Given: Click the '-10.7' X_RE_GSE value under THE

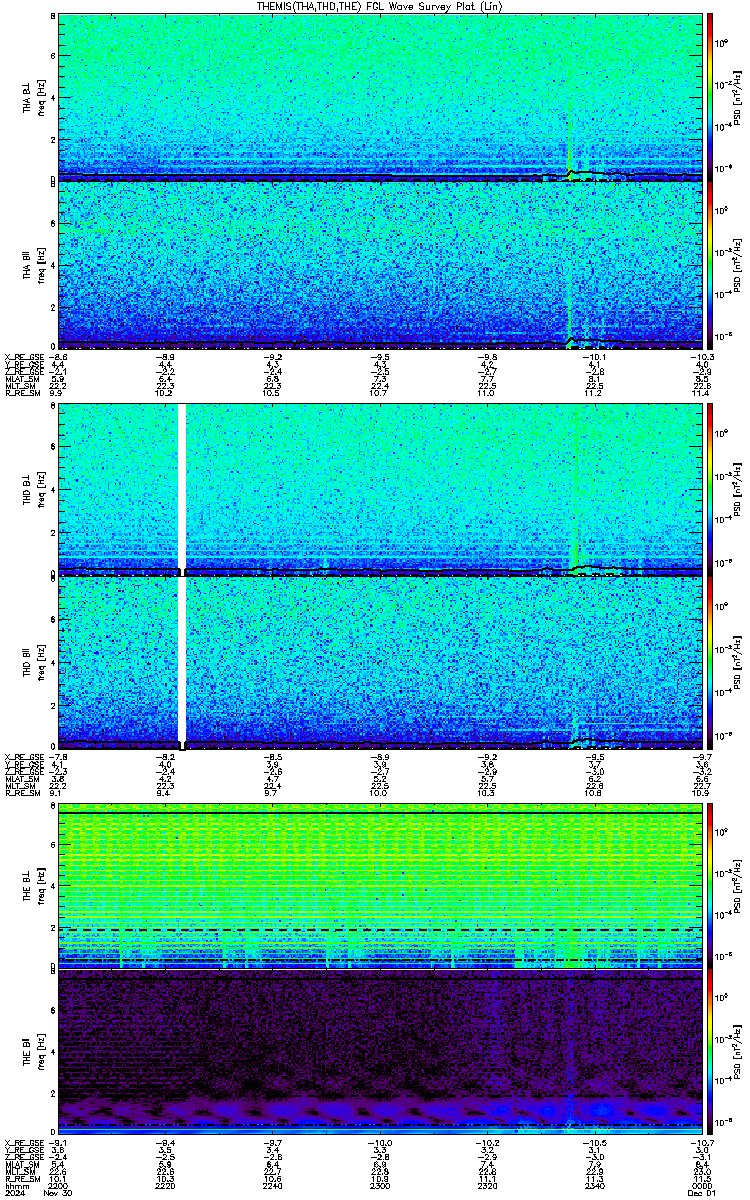Looking at the screenshot, I should pos(703,1142).
